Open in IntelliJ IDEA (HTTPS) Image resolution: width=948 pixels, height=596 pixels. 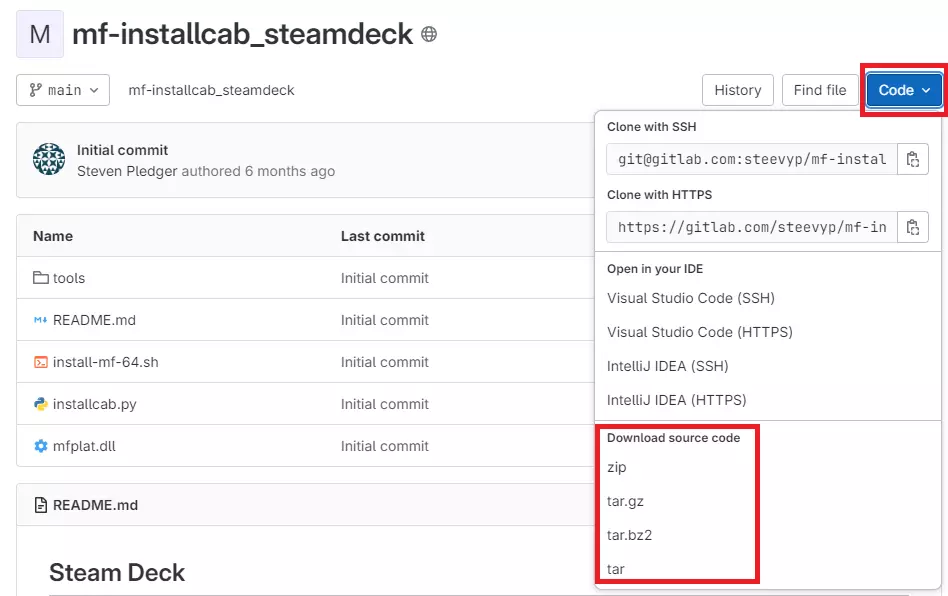[x=676, y=400]
